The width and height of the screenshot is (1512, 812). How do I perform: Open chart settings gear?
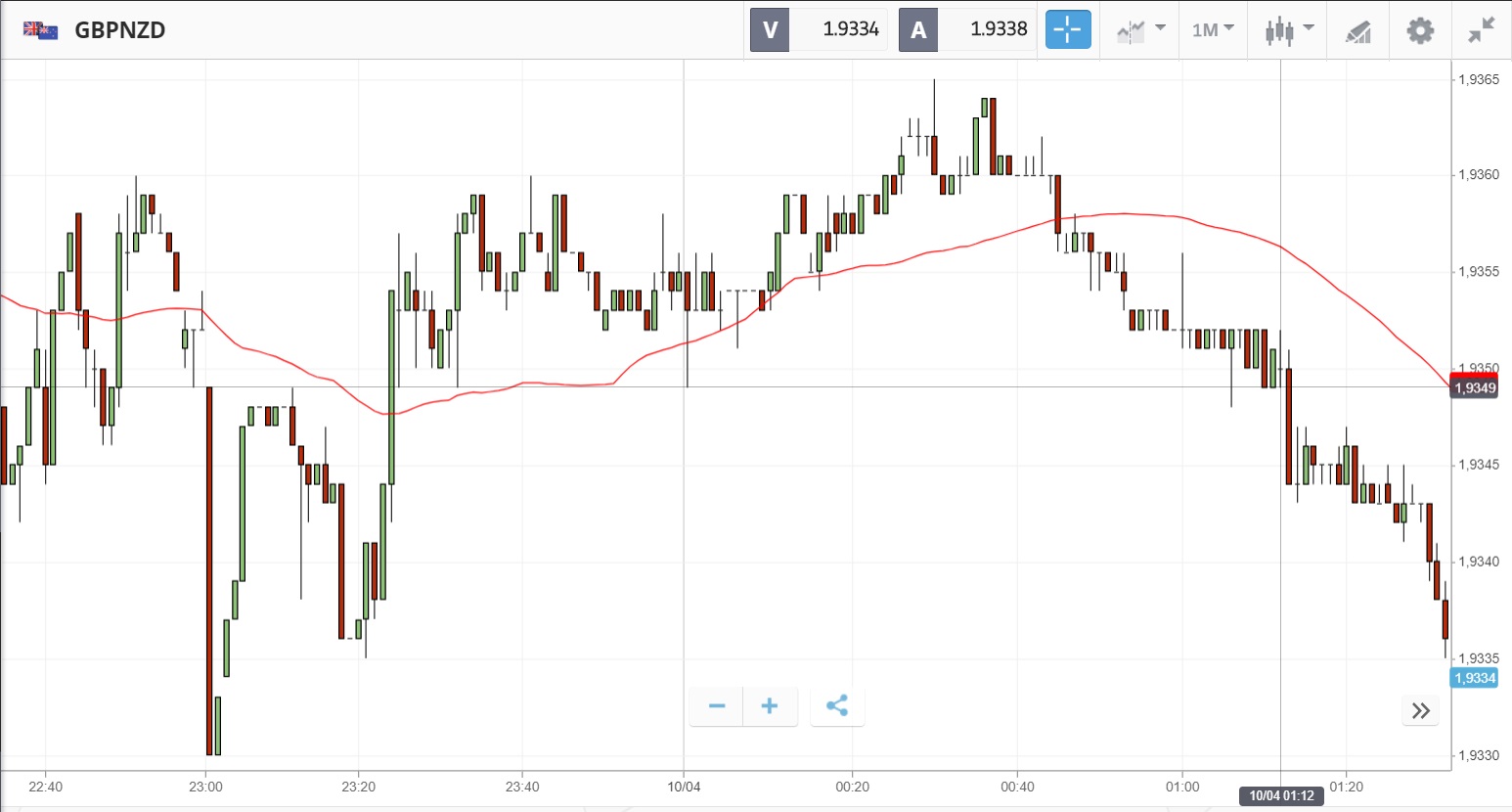[x=1420, y=30]
